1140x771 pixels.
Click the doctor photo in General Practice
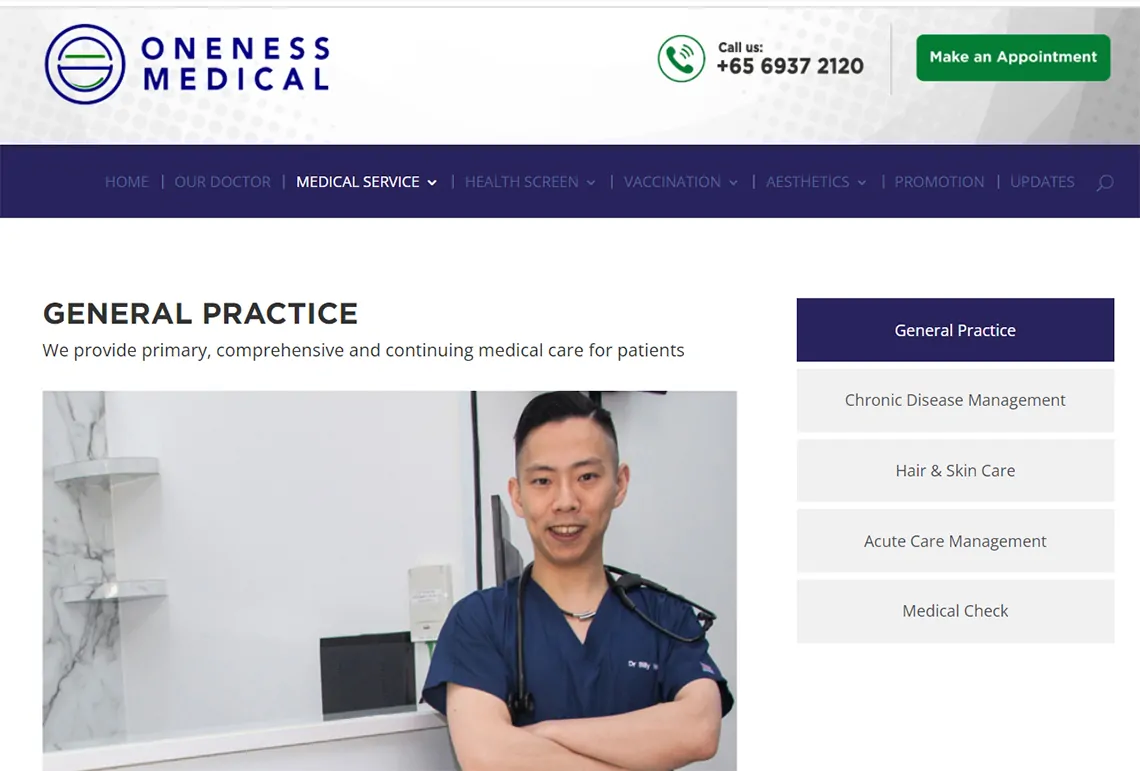[390, 580]
